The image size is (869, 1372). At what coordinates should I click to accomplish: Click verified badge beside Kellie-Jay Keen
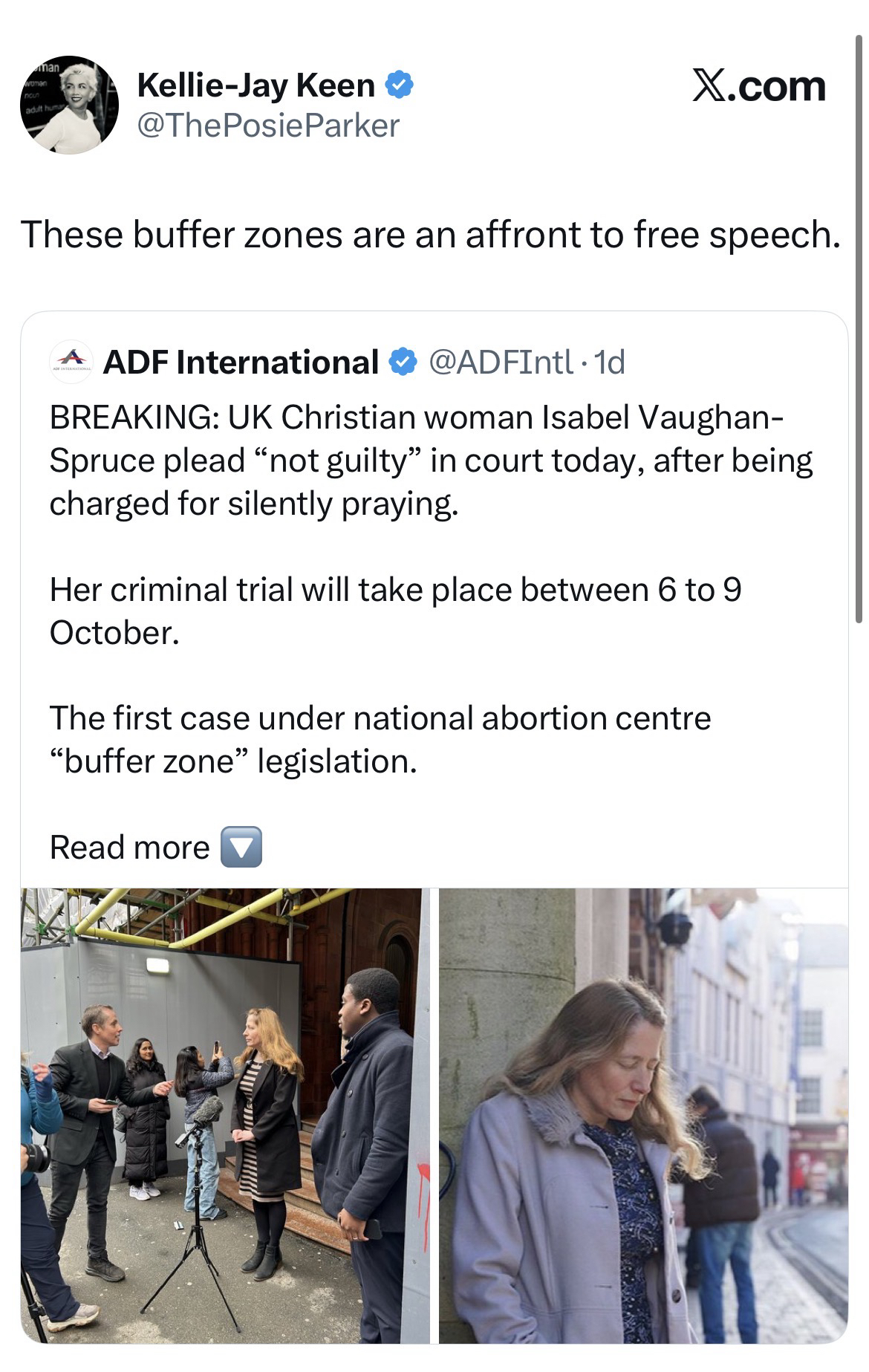pyautogui.click(x=399, y=85)
